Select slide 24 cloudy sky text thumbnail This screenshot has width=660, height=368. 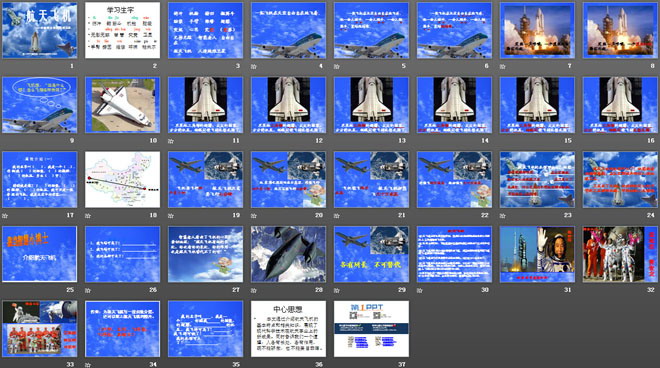[620, 180]
